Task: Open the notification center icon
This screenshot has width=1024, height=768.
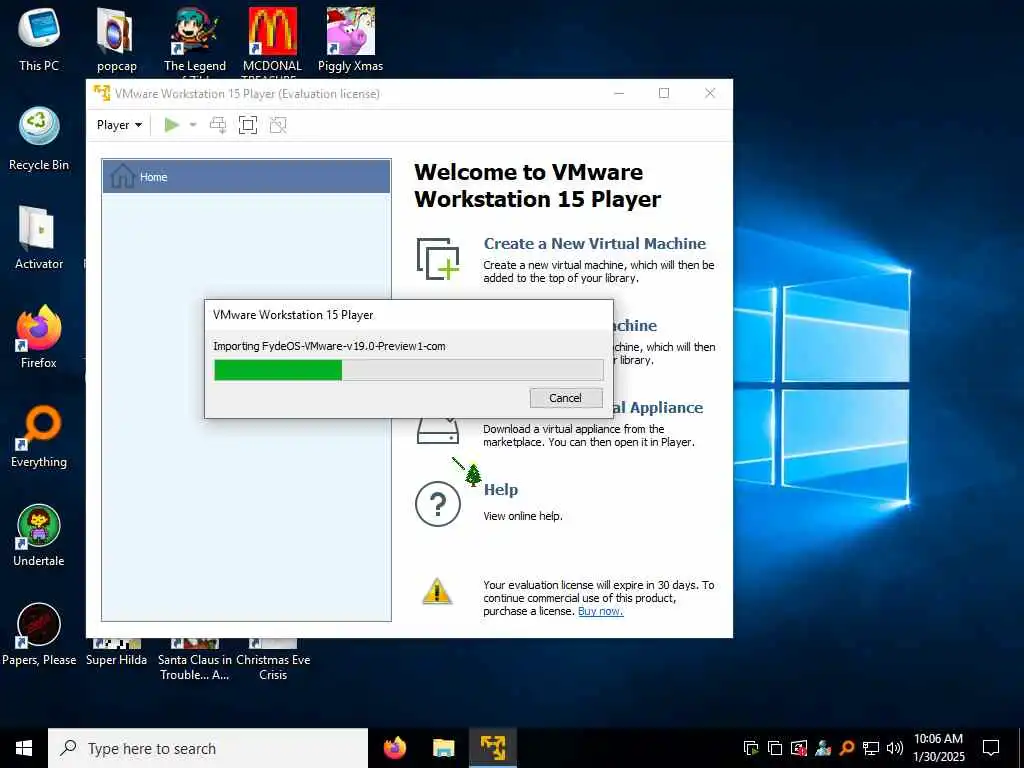Action: pyautogui.click(x=991, y=748)
